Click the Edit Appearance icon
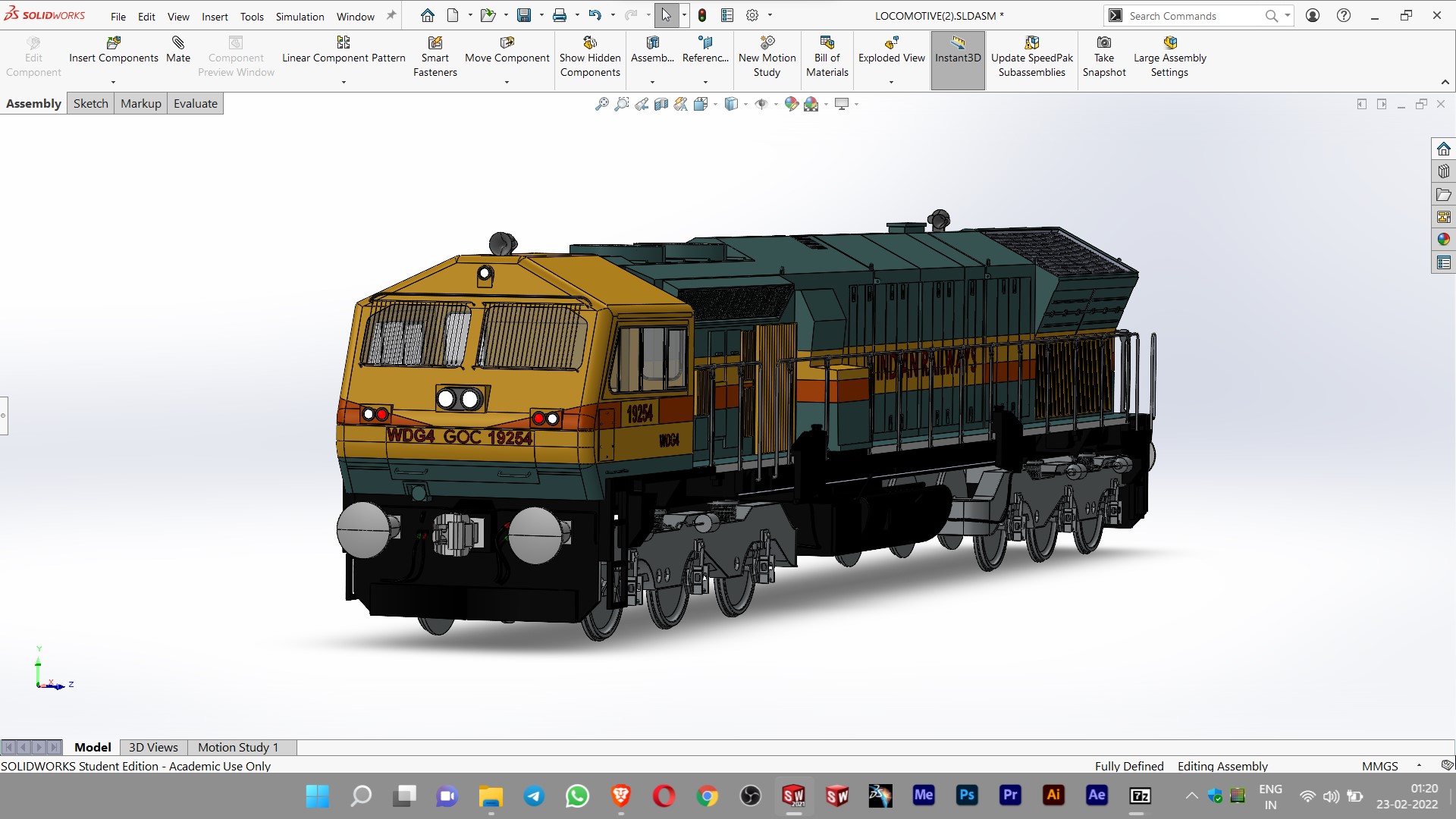This screenshot has height=819, width=1456. (791, 104)
